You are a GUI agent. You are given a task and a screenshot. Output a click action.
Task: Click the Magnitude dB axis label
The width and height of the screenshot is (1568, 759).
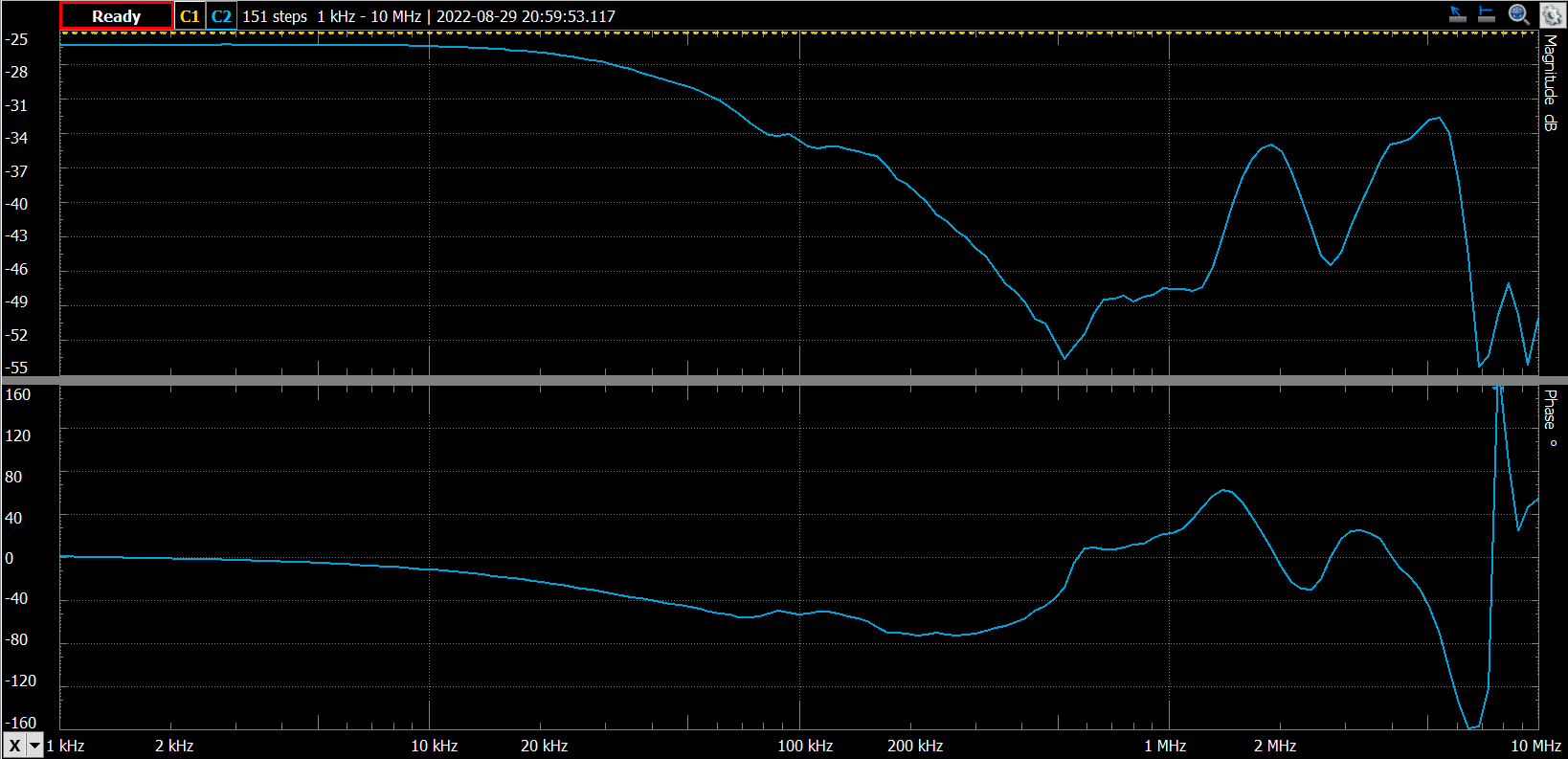coord(1550,82)
